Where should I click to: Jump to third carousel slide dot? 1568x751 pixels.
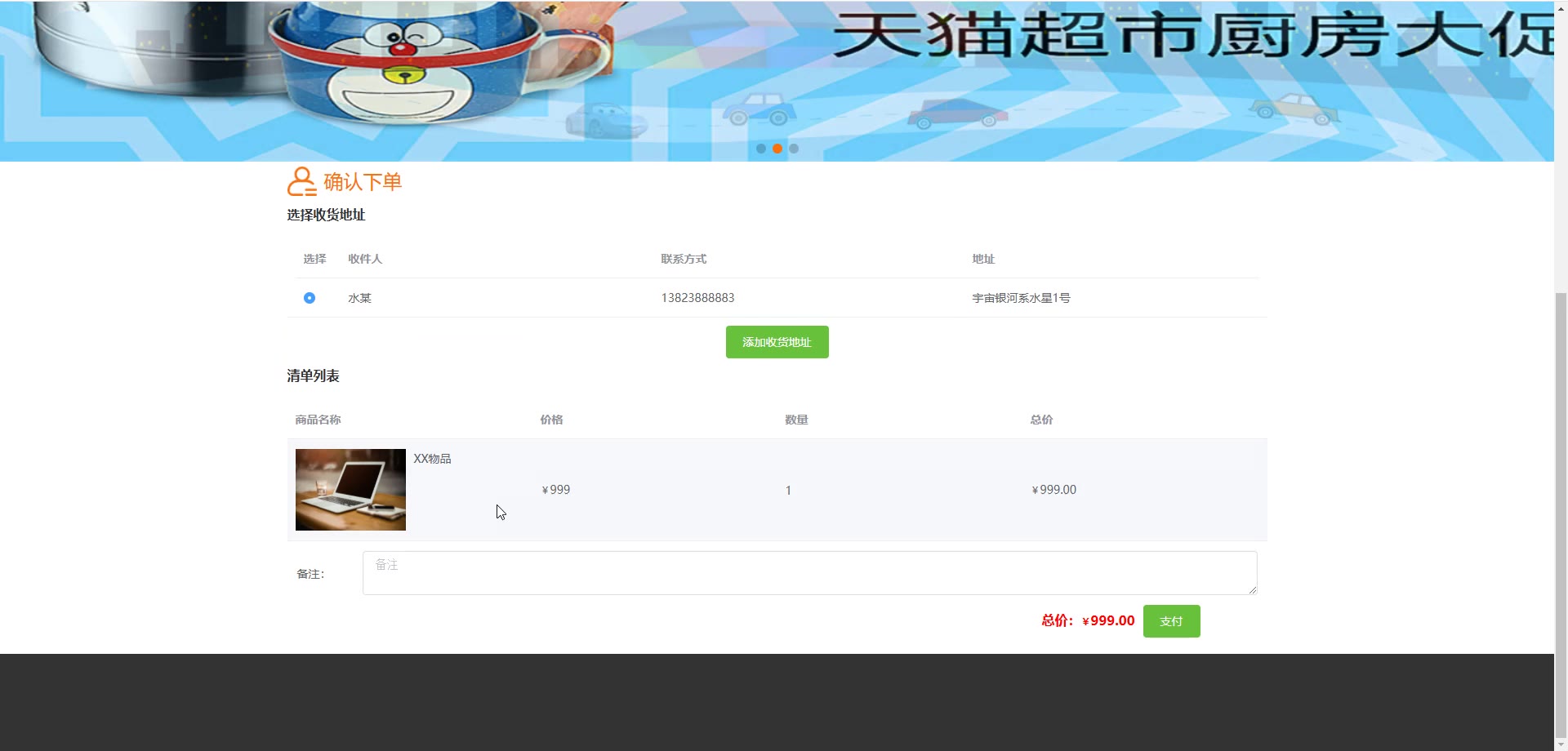[794, 149]
